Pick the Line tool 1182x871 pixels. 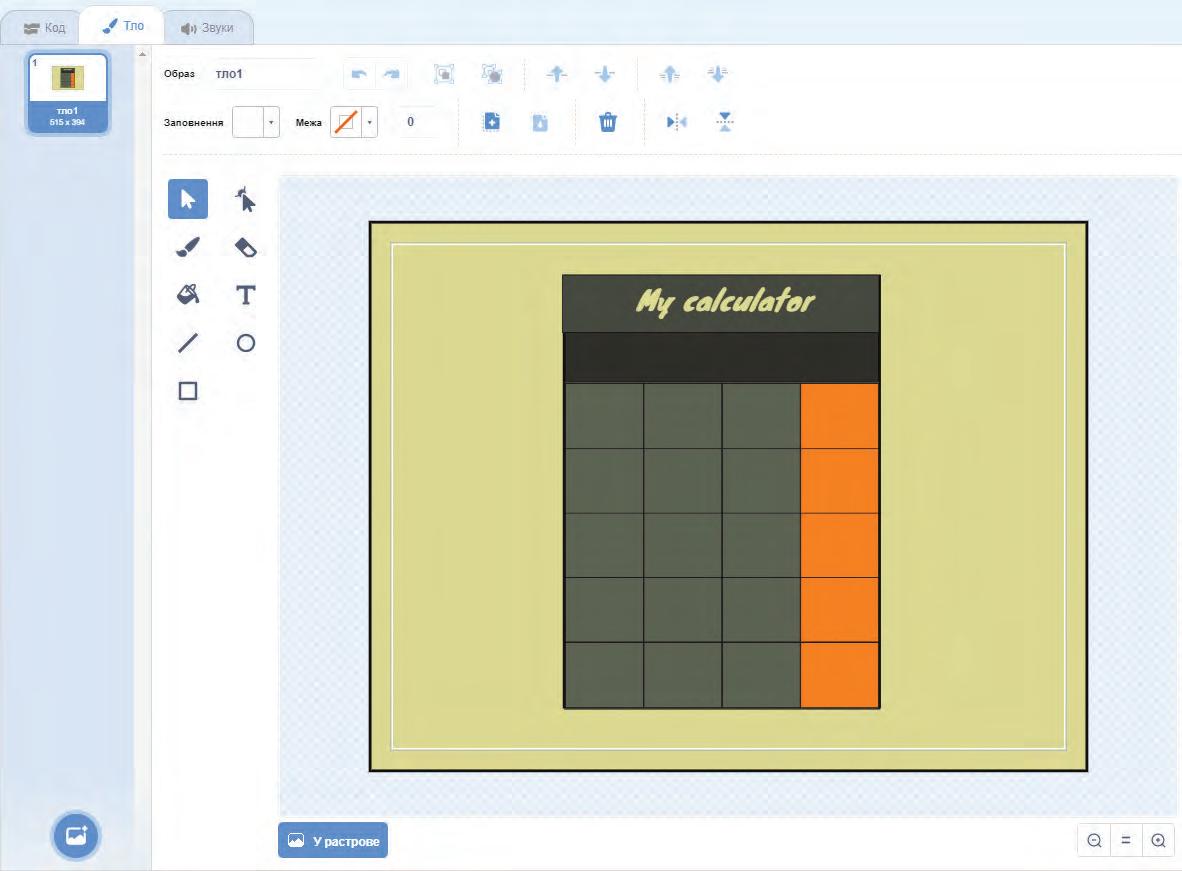click(188, 343)
